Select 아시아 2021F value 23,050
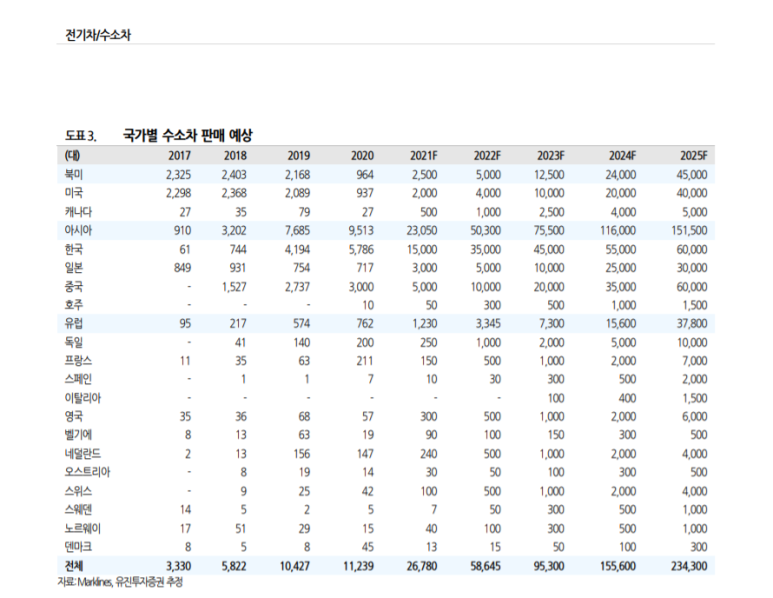This screenshot has height=598, width=773. pyautogui.click(x=422, y=231)
